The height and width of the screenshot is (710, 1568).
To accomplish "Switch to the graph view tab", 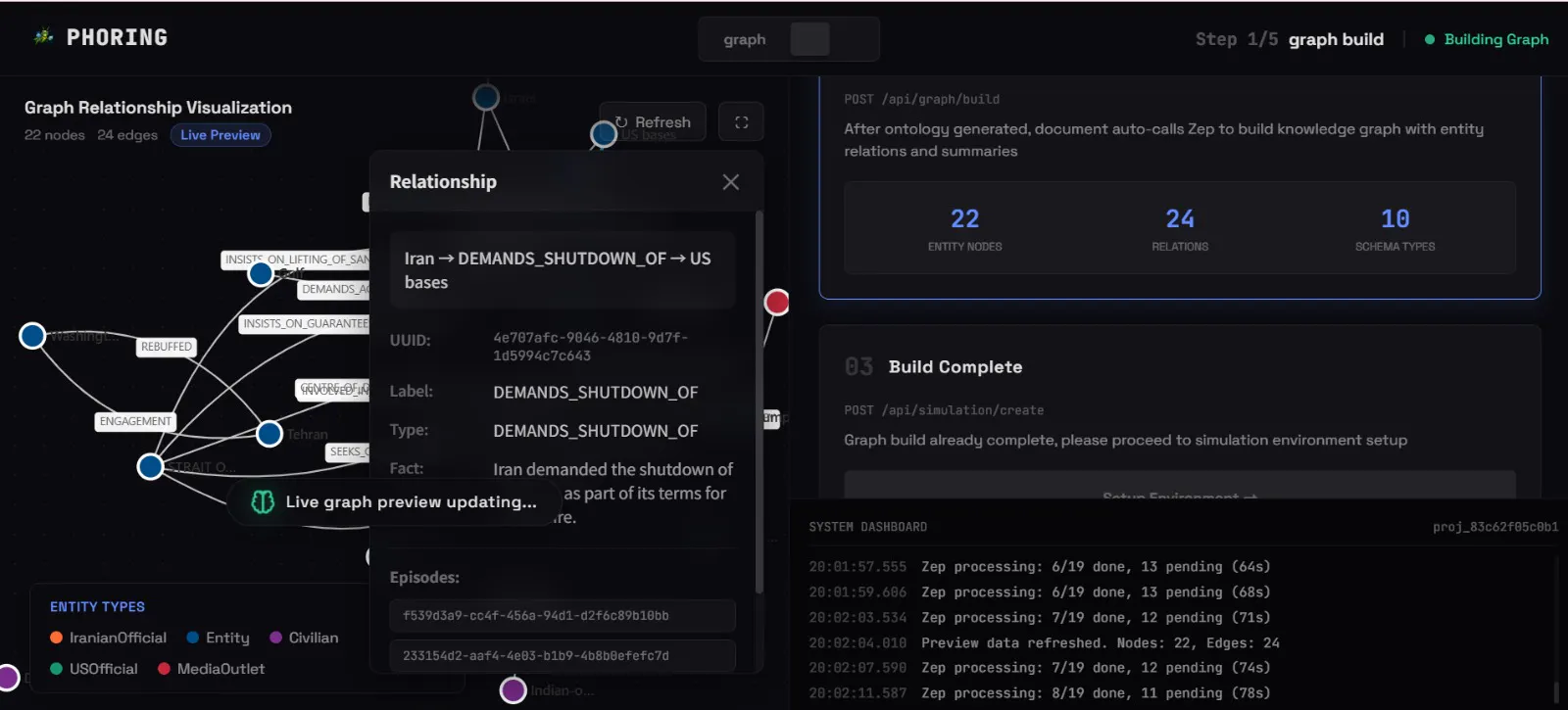I will (745, 40).
